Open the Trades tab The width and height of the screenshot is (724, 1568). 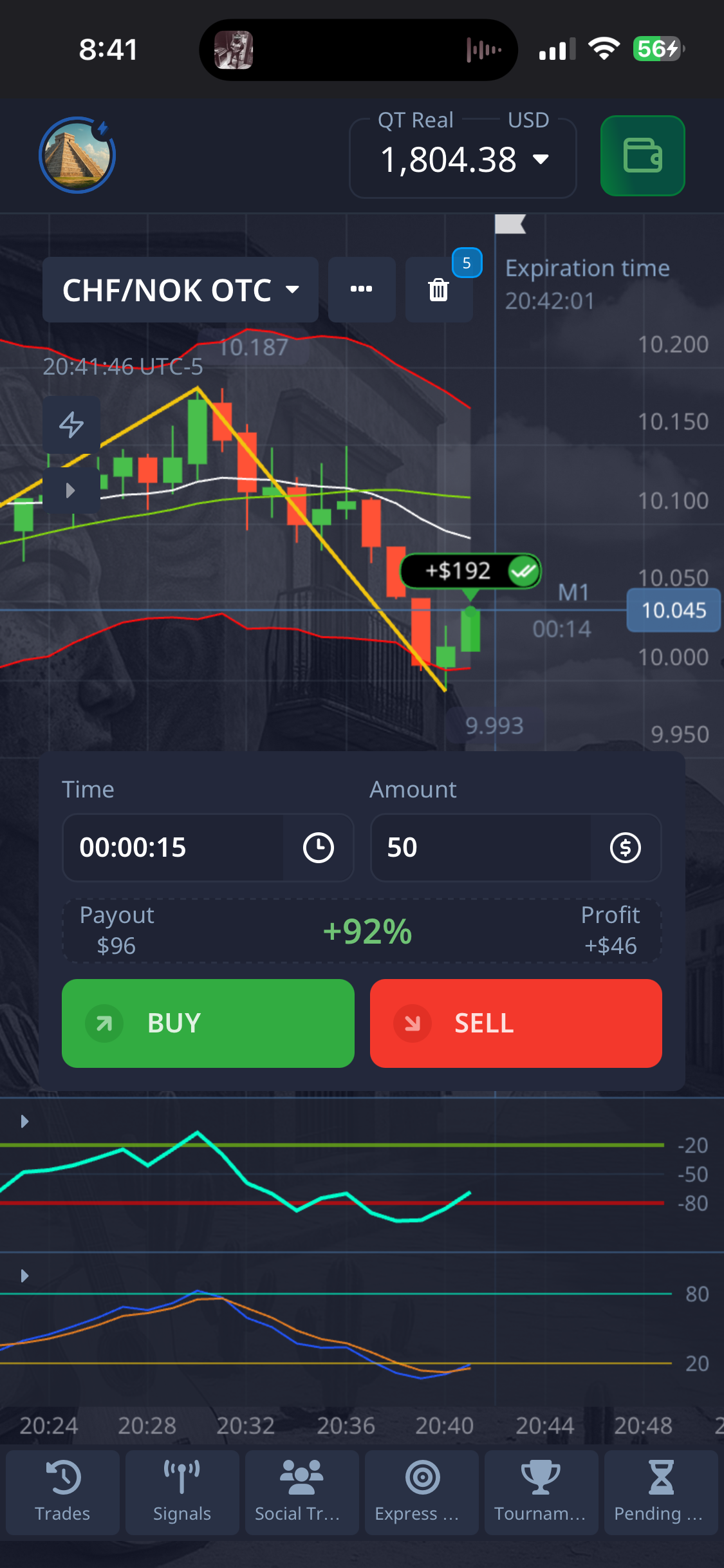tap(62, 1492)
